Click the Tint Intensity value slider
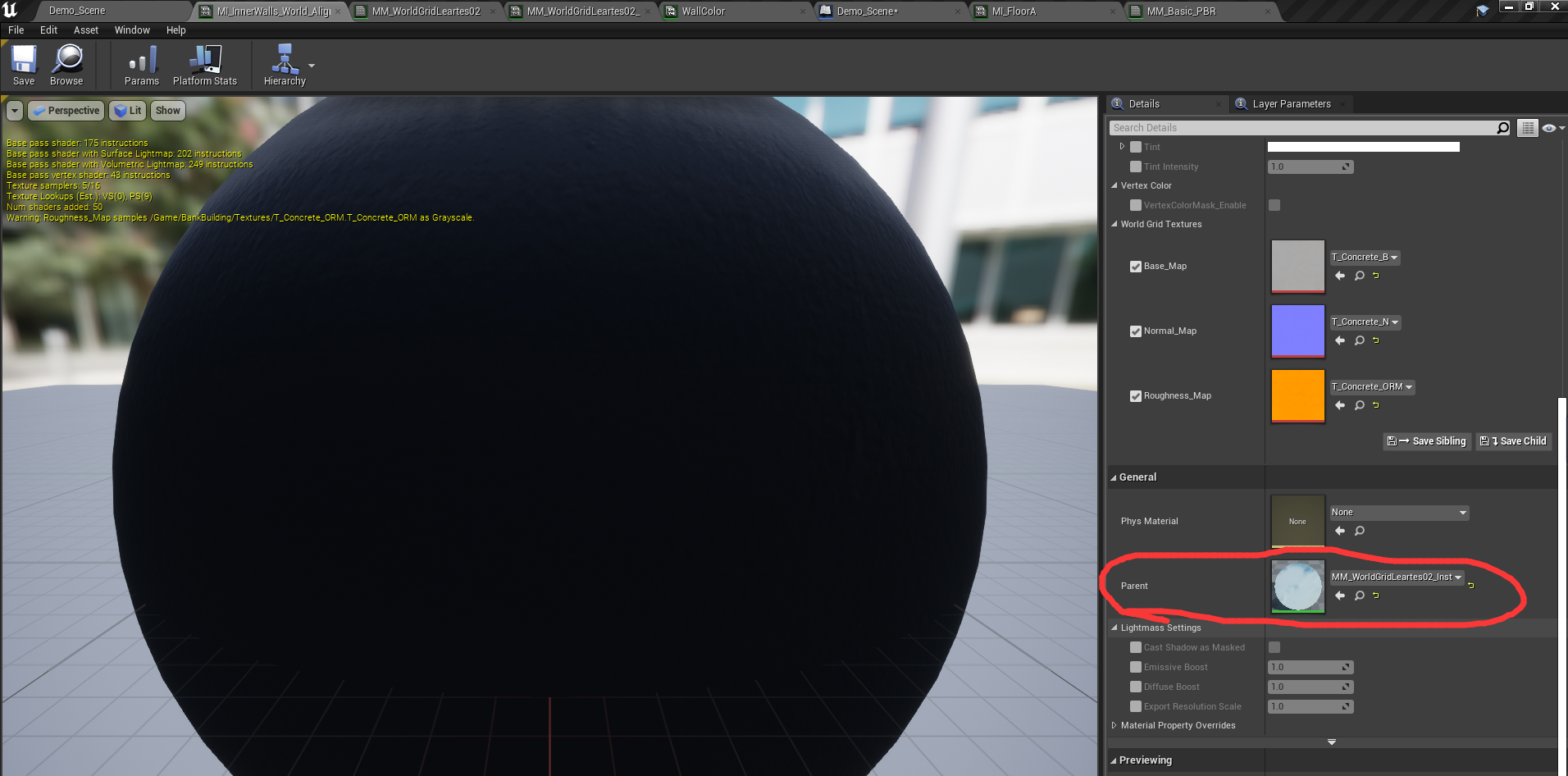1568x776 pixels. 1310,167
